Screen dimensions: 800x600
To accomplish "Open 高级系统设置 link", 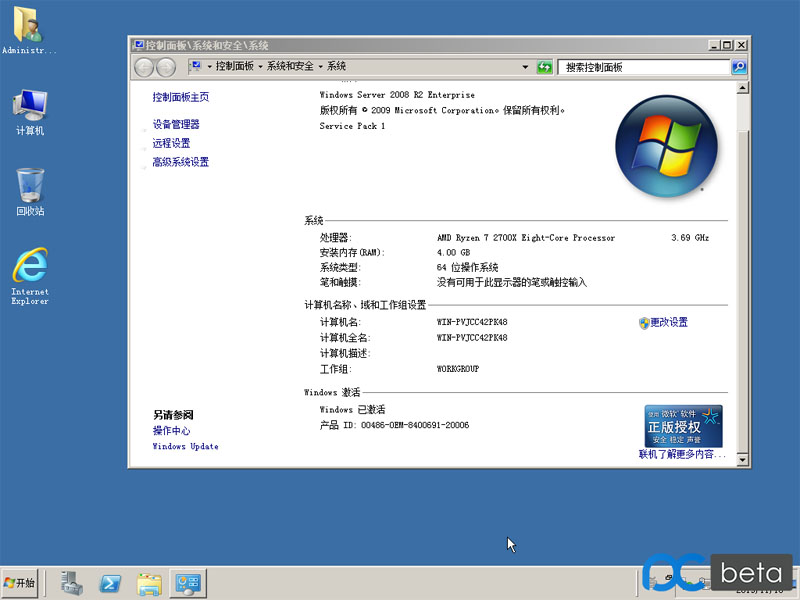I will 181,162.
